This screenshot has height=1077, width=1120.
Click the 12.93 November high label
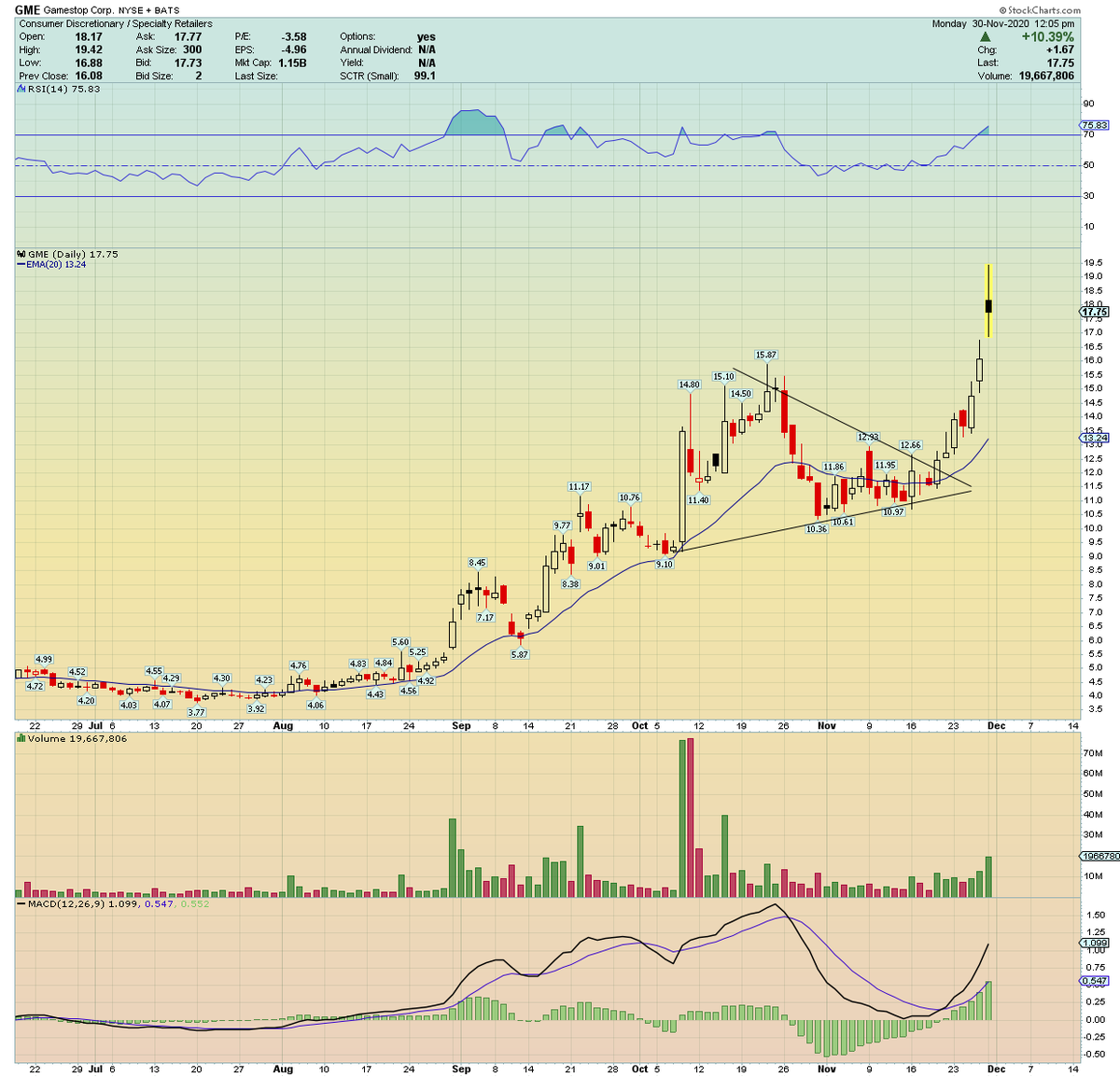(868, 437)
